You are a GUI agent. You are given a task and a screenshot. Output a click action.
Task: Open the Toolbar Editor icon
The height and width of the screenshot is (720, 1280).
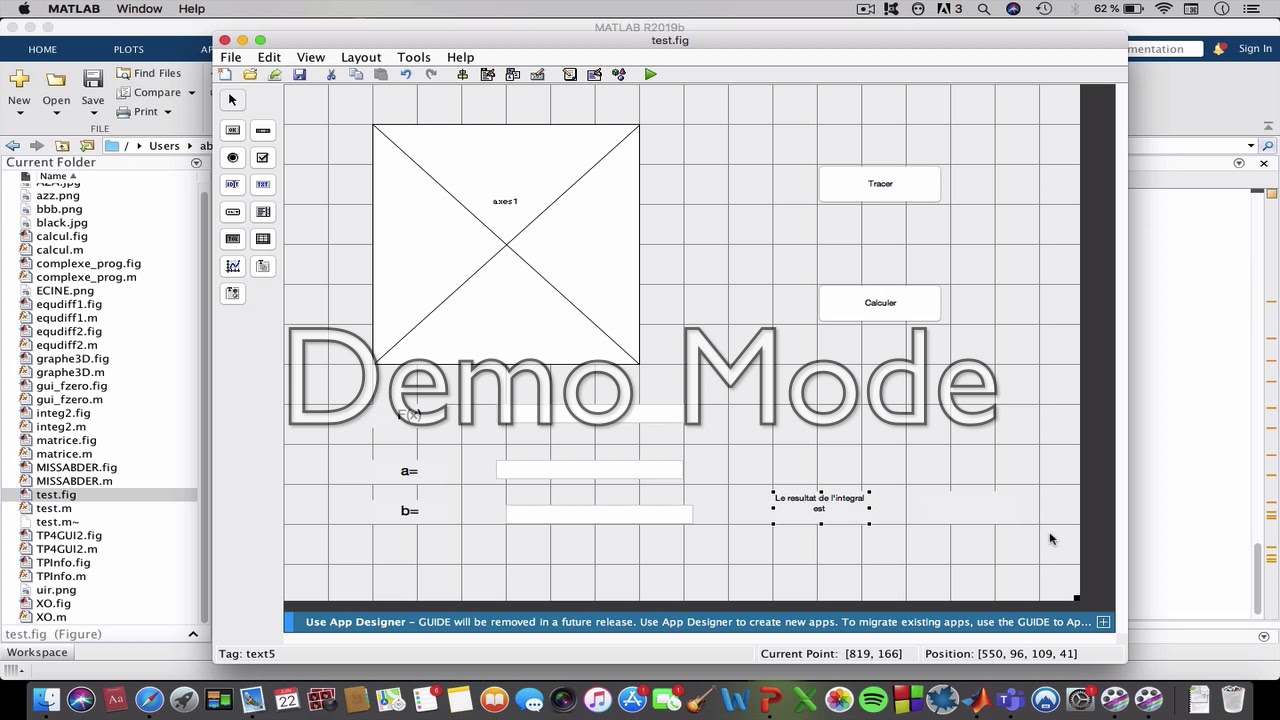click(538, 74)
